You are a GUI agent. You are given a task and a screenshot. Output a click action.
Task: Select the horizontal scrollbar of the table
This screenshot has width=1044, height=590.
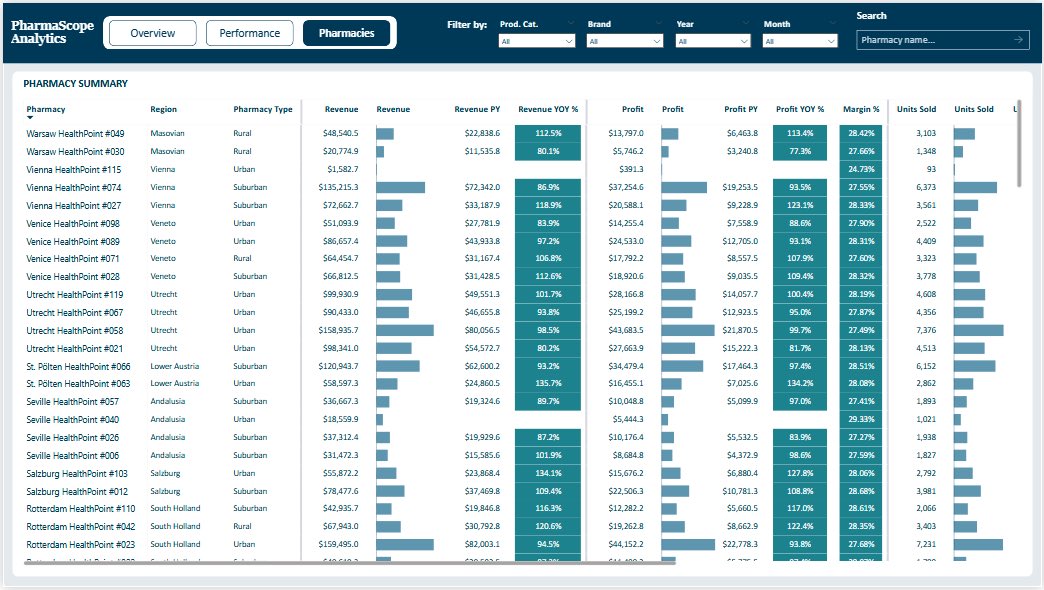click(x=350, y=563)
